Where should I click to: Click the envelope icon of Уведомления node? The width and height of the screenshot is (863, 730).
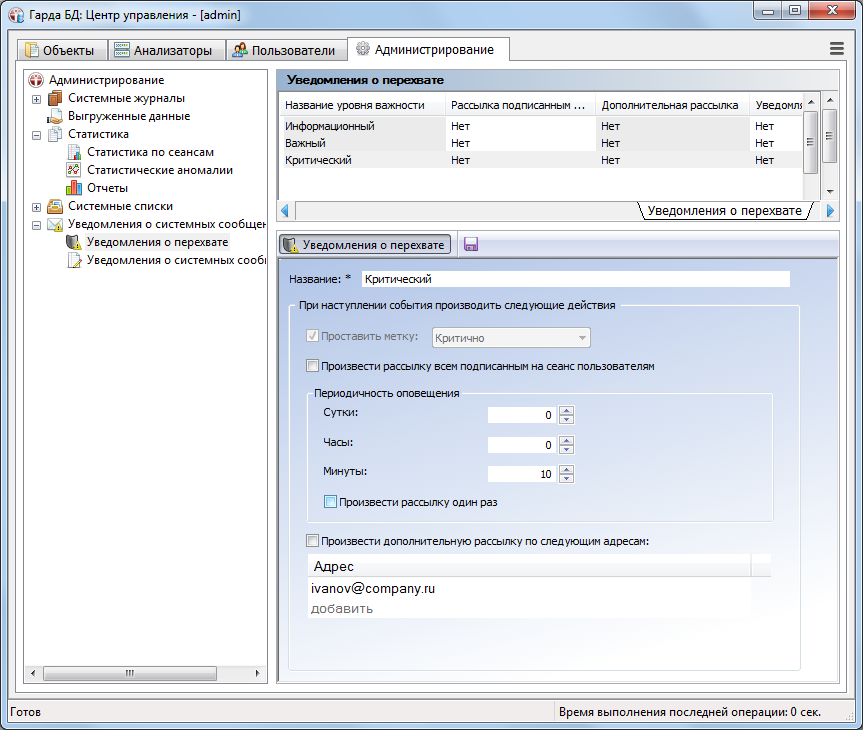click(55, 225)
